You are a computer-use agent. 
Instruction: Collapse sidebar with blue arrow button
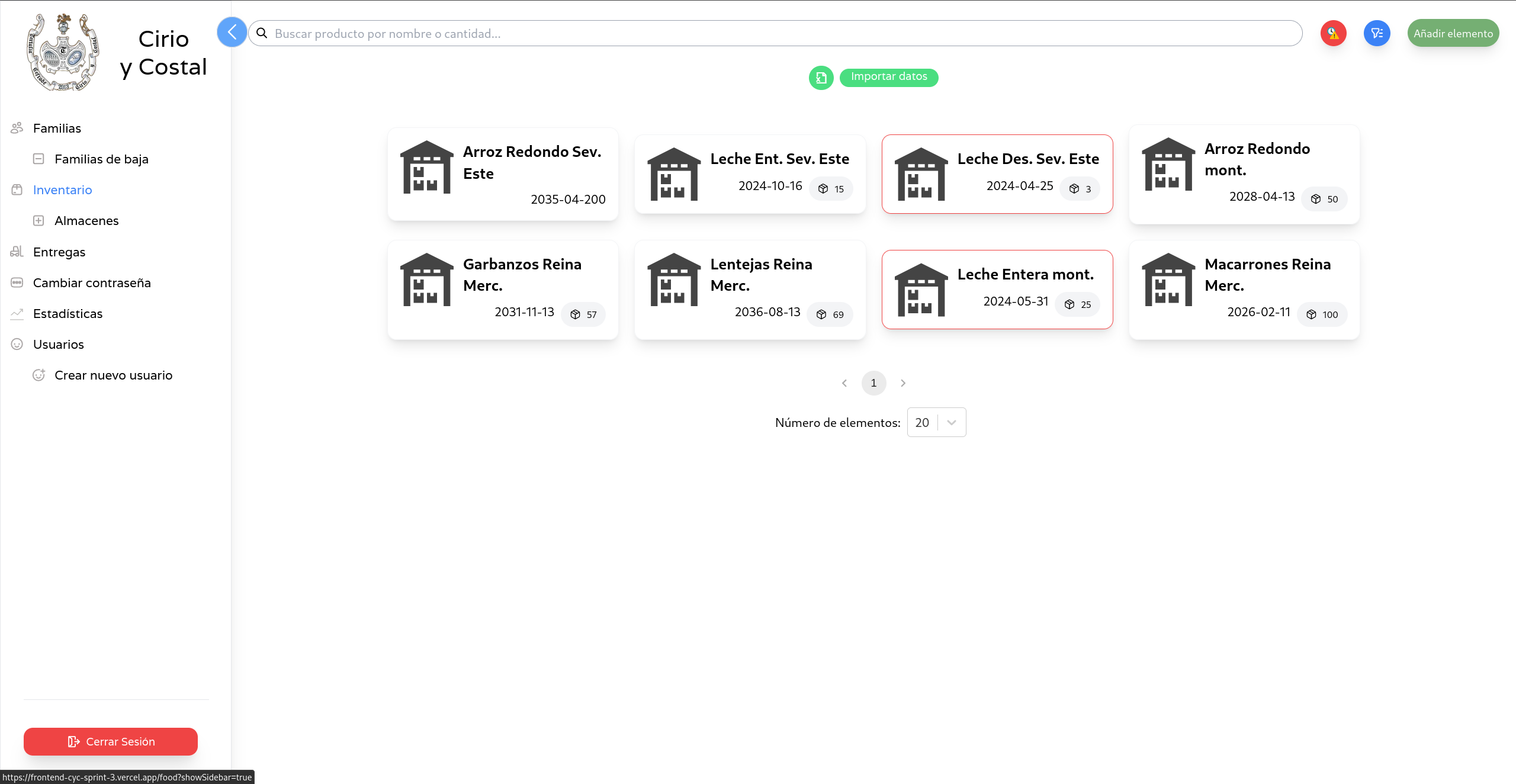(x=232, y=33)
